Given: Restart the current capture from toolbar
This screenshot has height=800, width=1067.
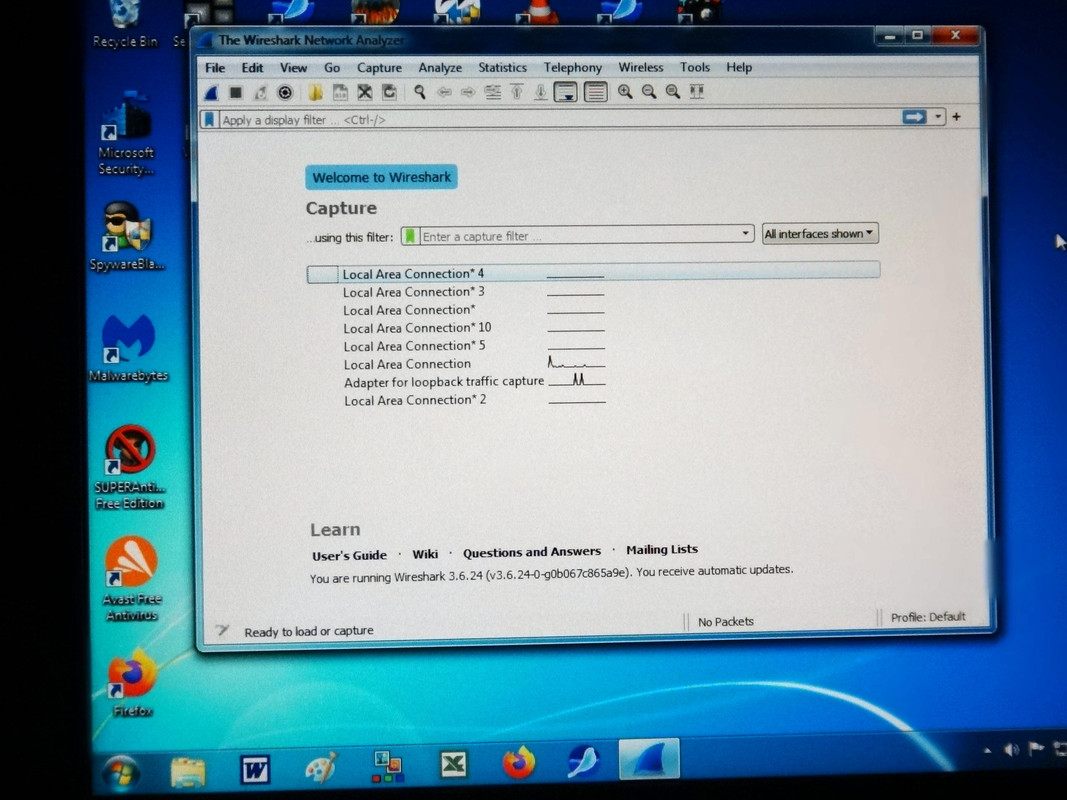Looking at the screenshot, I should click(x=261, y=93).
